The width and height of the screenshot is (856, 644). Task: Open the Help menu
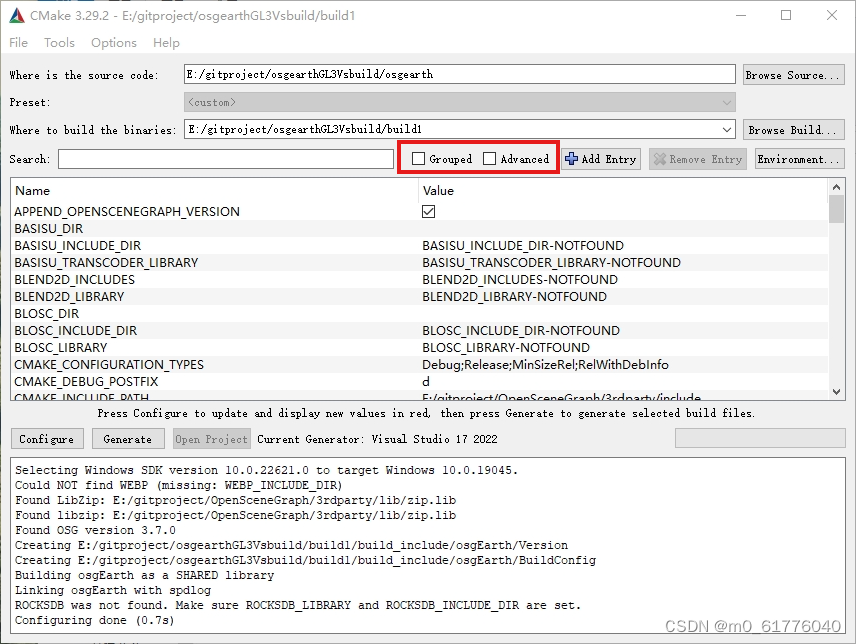pos(166,43)
